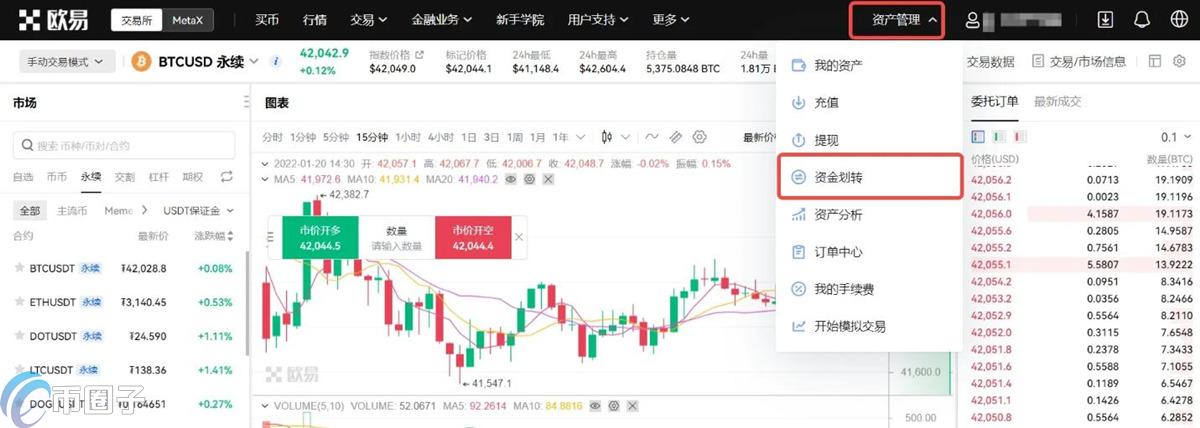Switch to 币币 market tab
Screen dimensions: 1200x428
click(57, 177)
